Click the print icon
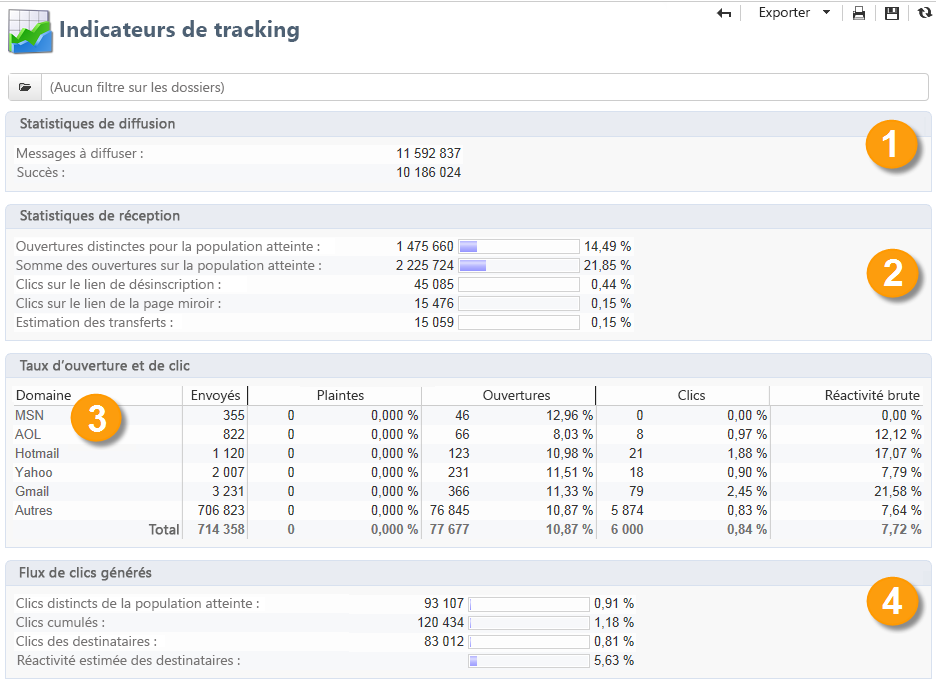 (x=858, y=13)
